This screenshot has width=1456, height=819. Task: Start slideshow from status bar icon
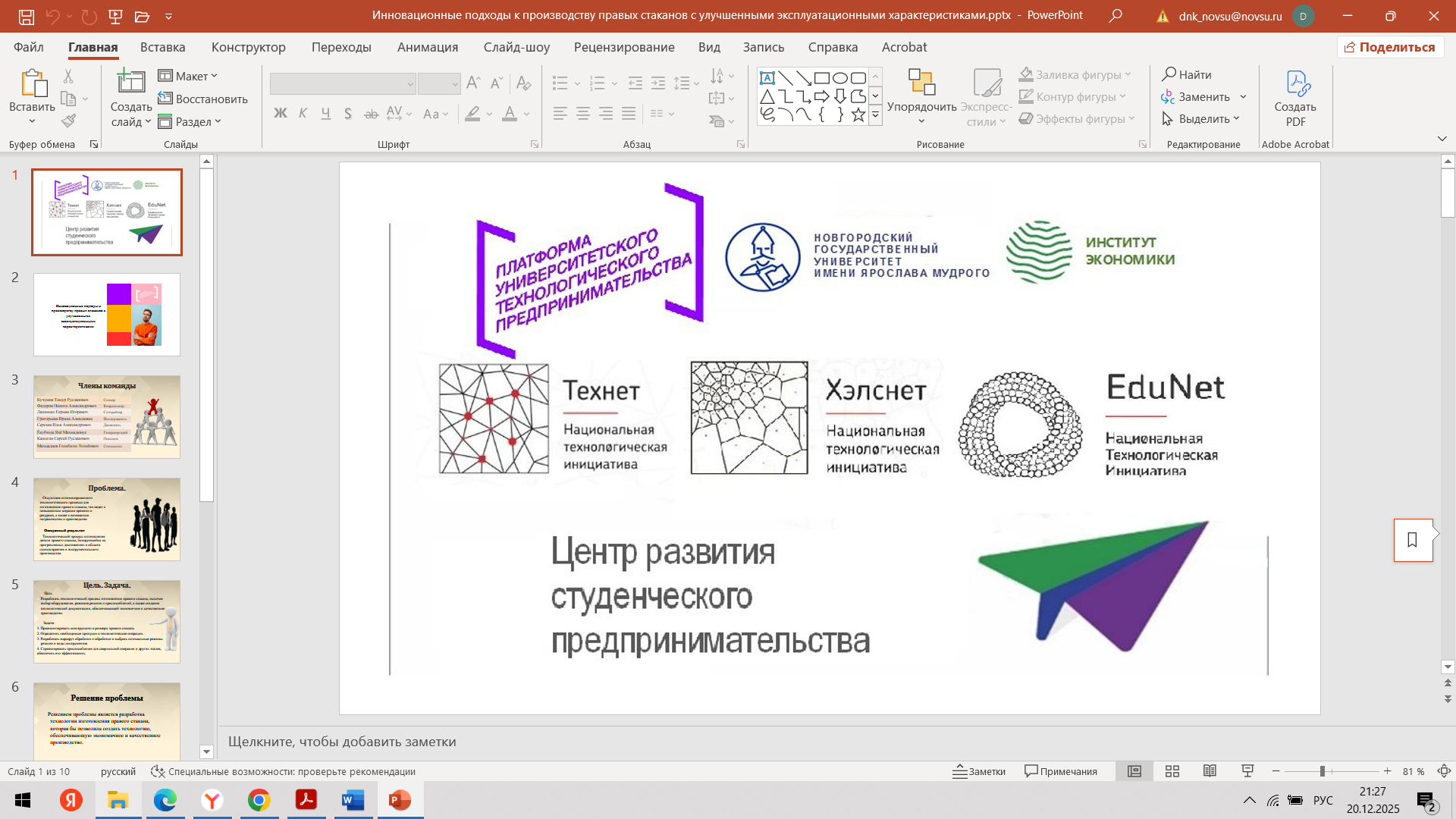[x=1247, y=771]
